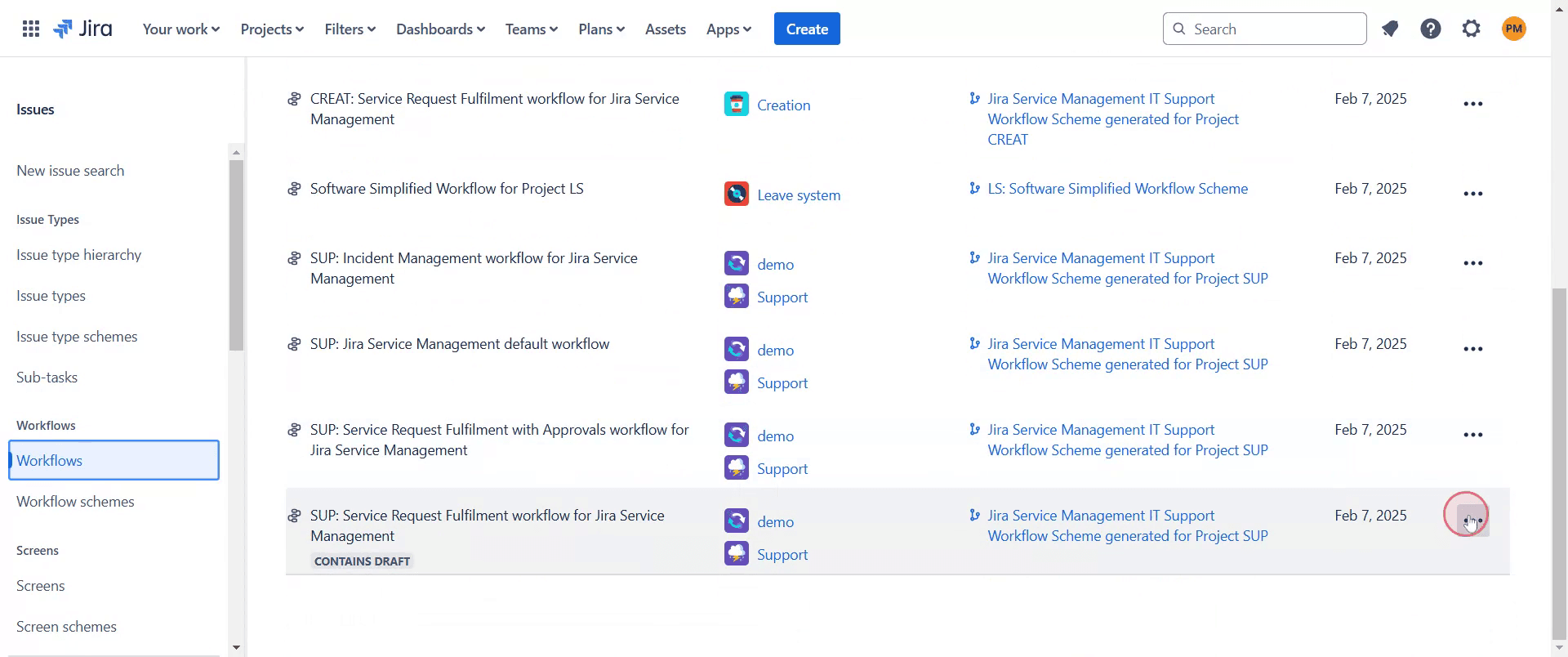This screenshot has width=1568, height=657.
Task: Open Workflow schemes in sidebar
Action: (75, 502)
